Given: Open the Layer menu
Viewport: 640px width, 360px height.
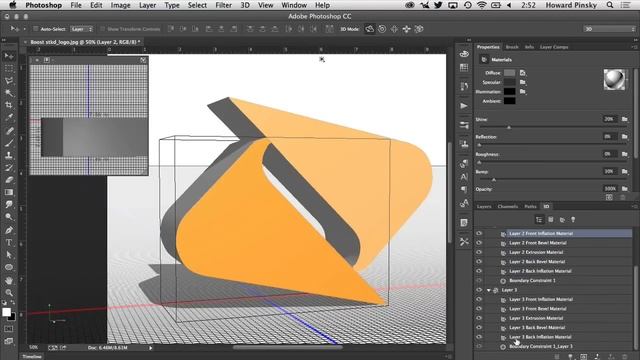Looking at the screenshot, I should tap(147, 5).
